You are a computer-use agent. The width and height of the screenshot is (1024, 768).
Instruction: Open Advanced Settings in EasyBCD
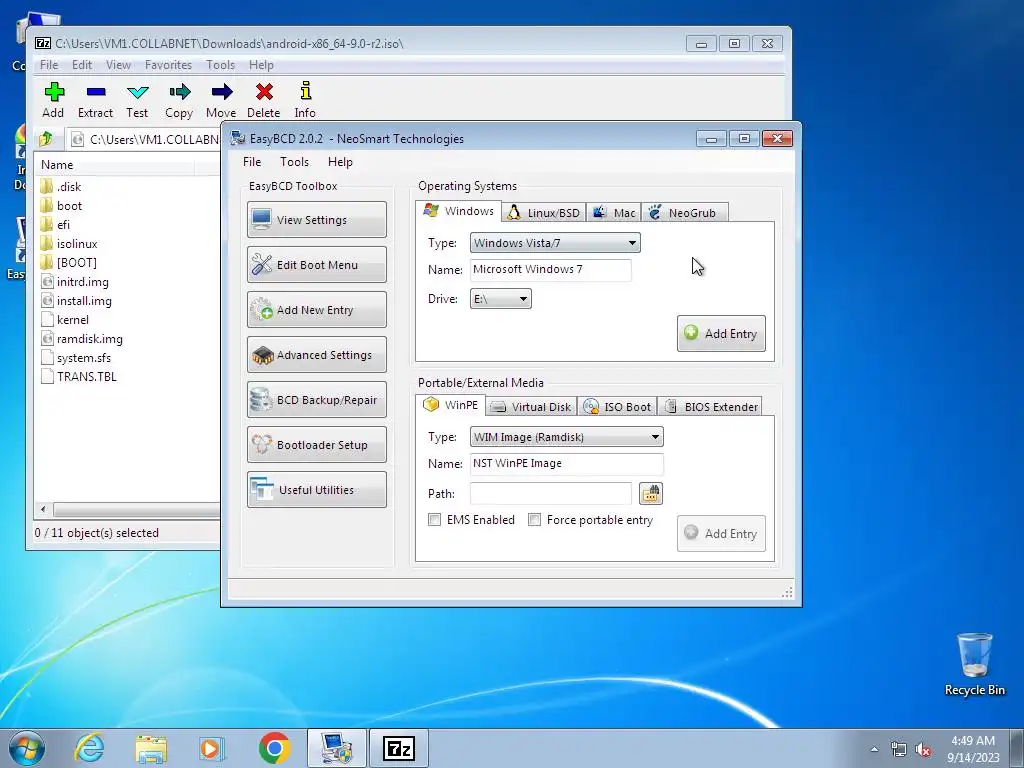317,355
